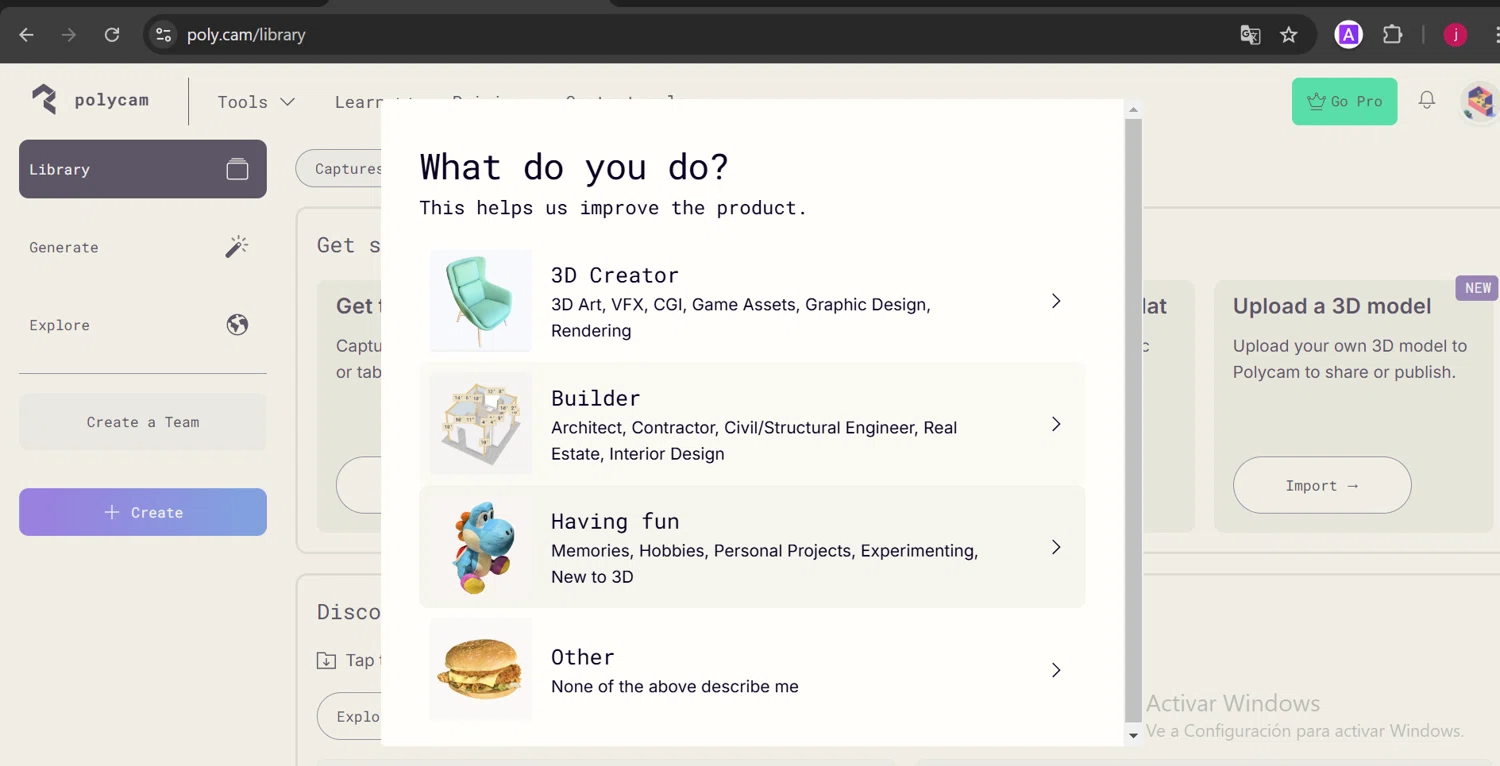
Task: Open the Chrome profile icon with letter j
Action: click(1456, 35)
